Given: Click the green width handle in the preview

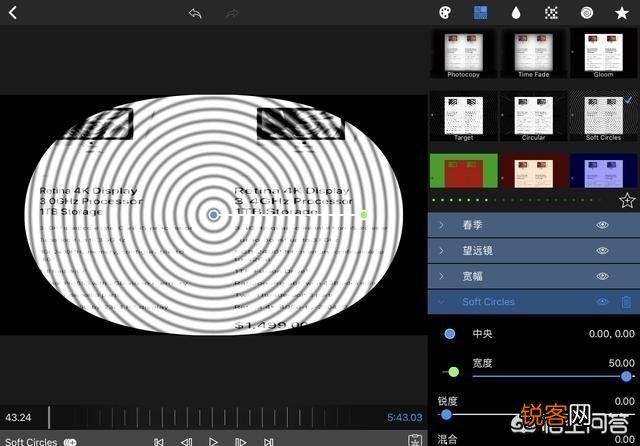Looking at the screenshot, I should [364, 215].
